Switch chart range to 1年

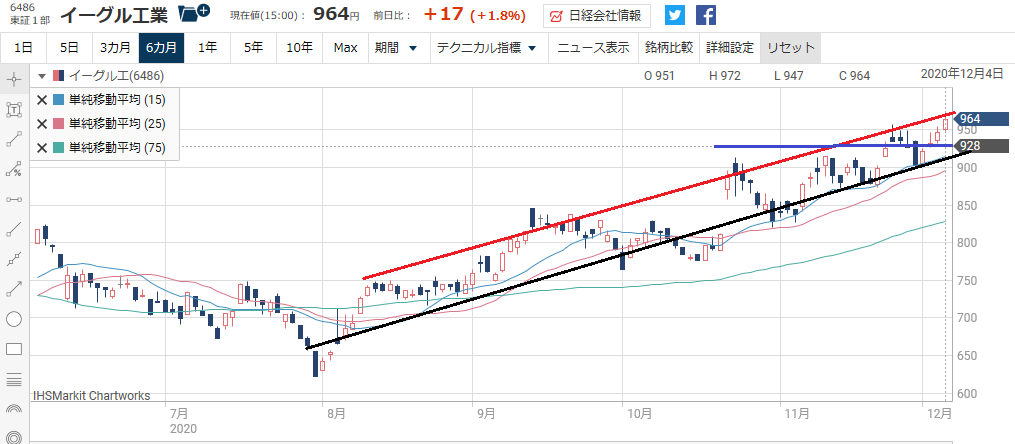(x=208, y=47)
